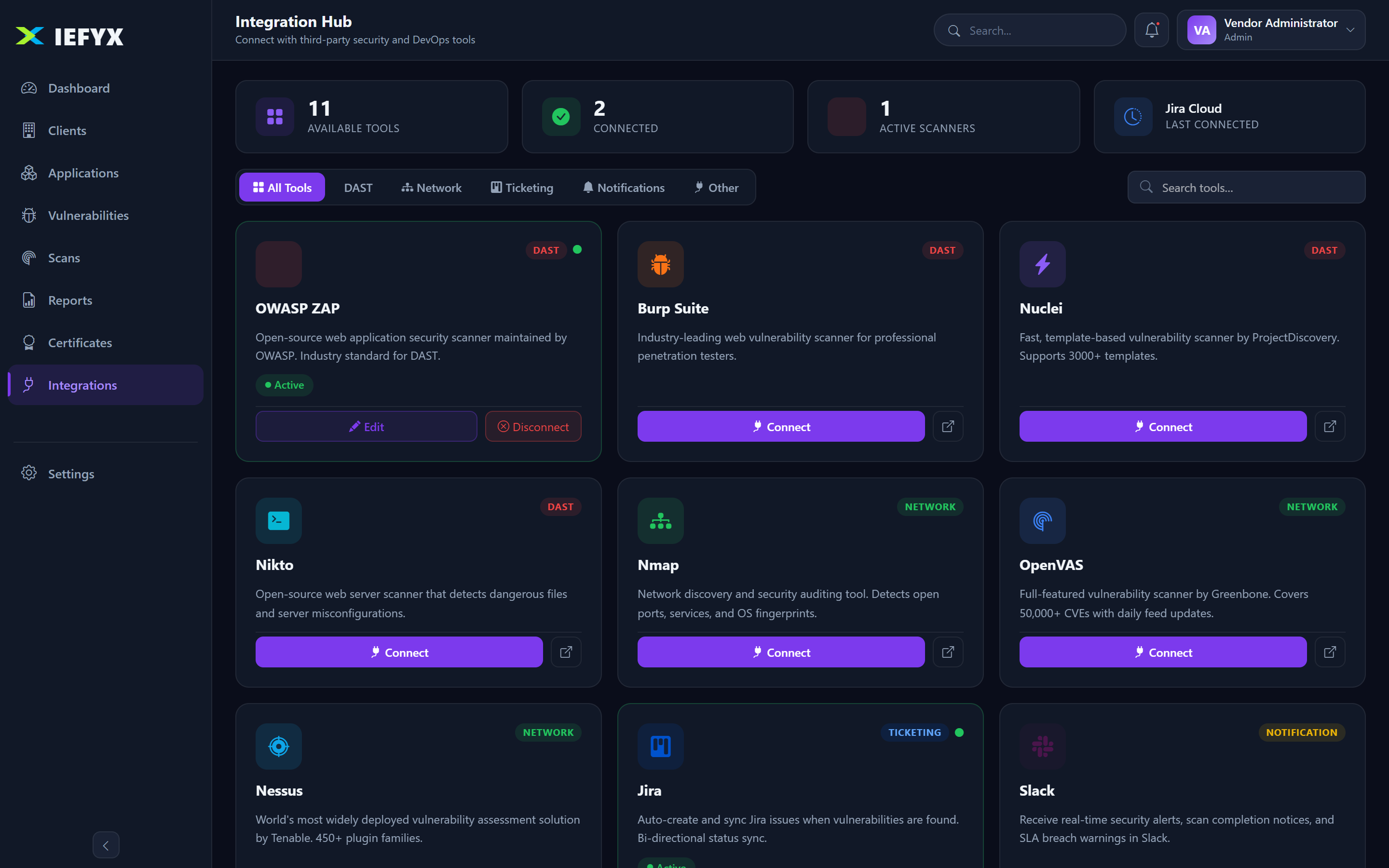This screenshot has height=868, width=1389.
Task: Click the '11' available tools count
Action: 320,108
